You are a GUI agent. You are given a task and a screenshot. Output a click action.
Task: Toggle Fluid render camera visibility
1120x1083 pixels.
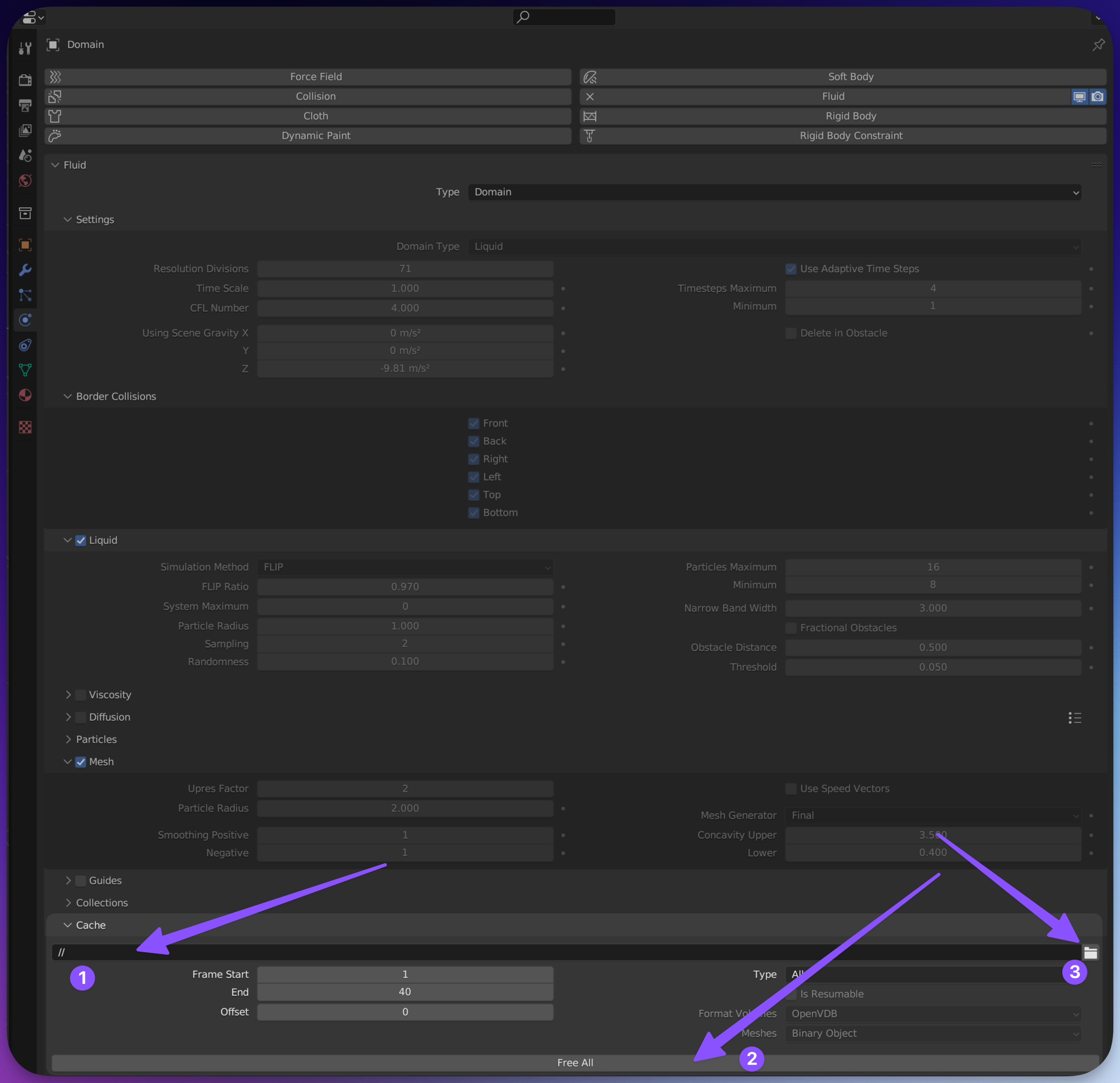(1098, 96)
